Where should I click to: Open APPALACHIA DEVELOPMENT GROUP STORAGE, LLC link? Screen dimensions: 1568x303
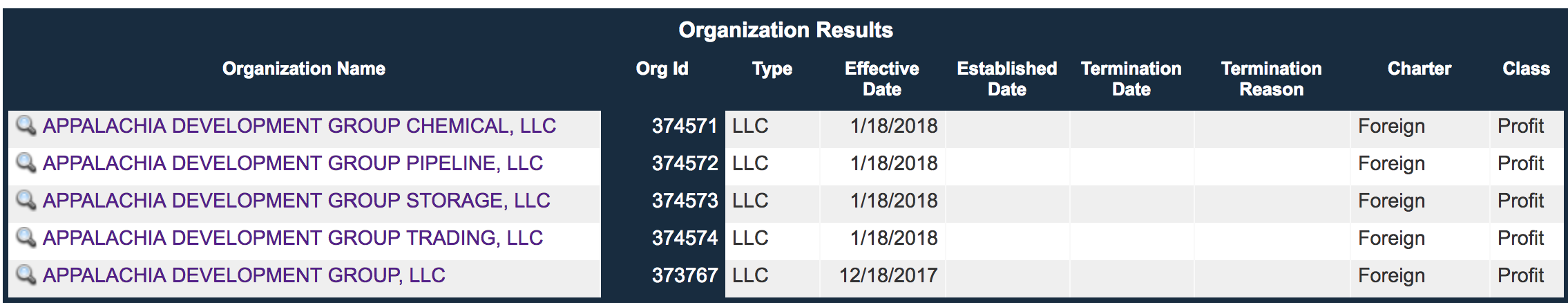click(x=296, y=201)
